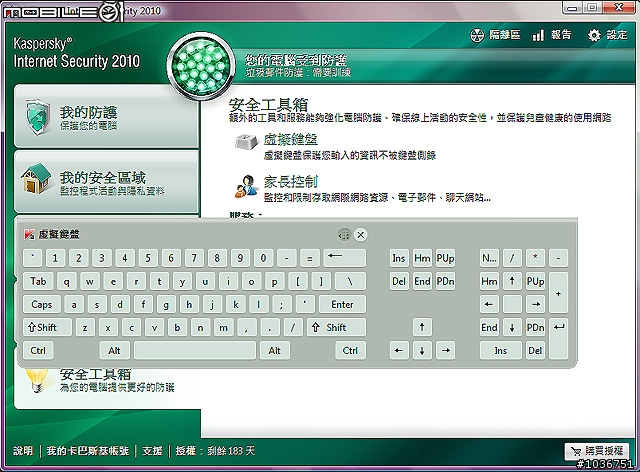Open the Quarantine (隔離區) icon

(x=477, y=35)
